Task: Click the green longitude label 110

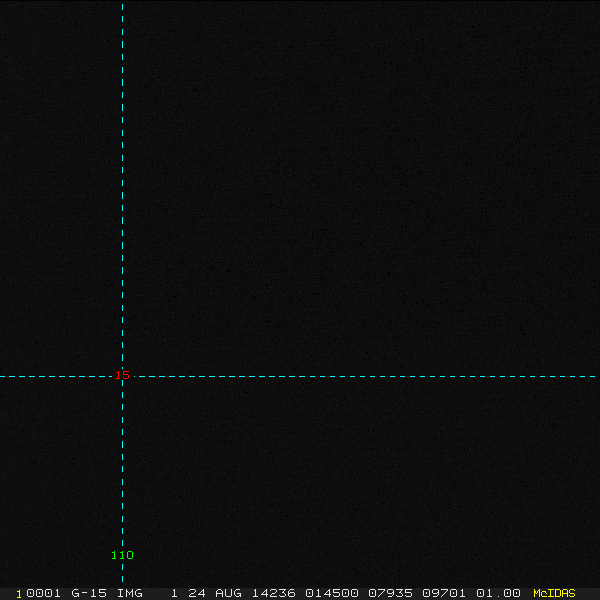Action: pyautogui.click(x=122, y=555)
